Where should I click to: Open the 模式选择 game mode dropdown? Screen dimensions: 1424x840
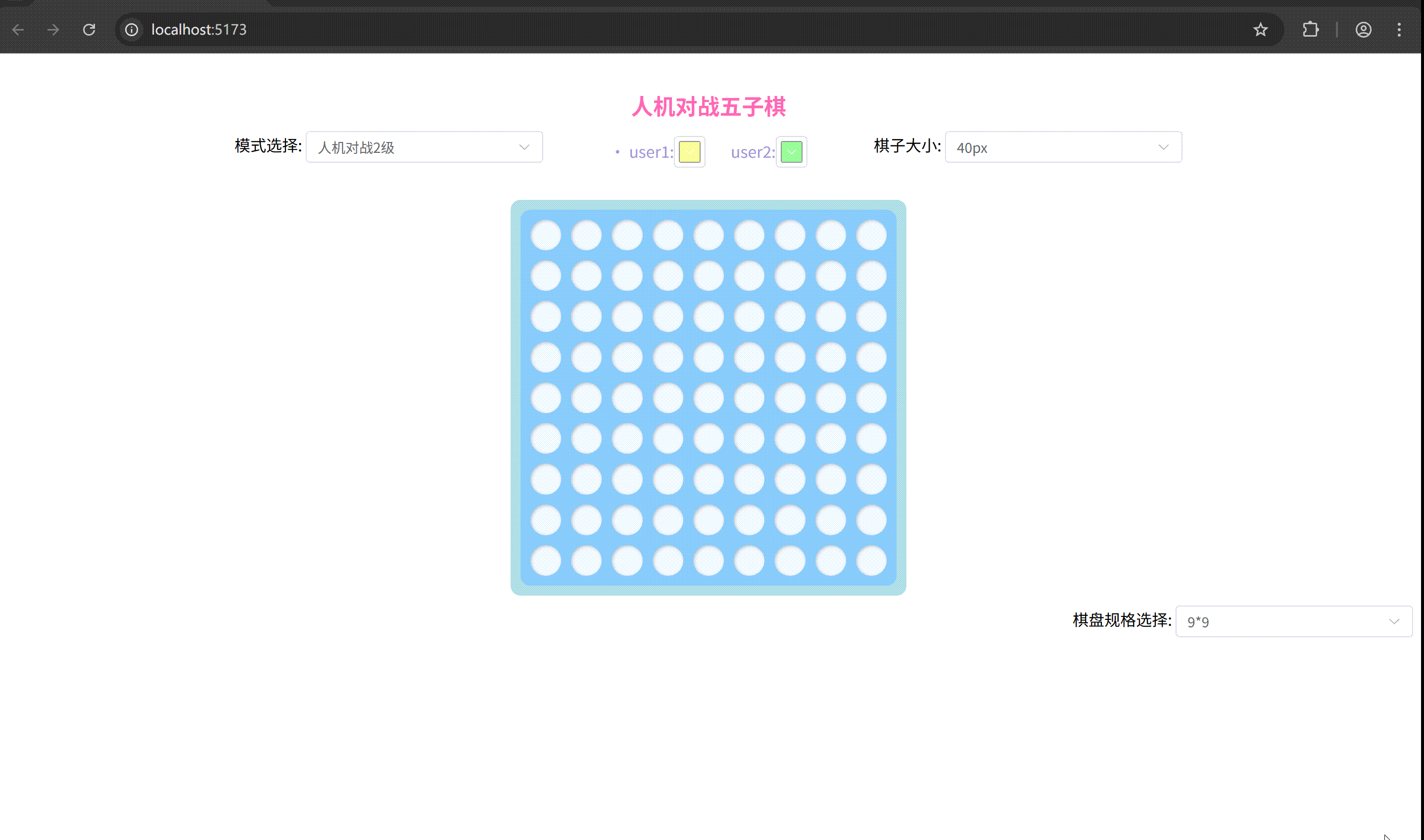(424, 147)
